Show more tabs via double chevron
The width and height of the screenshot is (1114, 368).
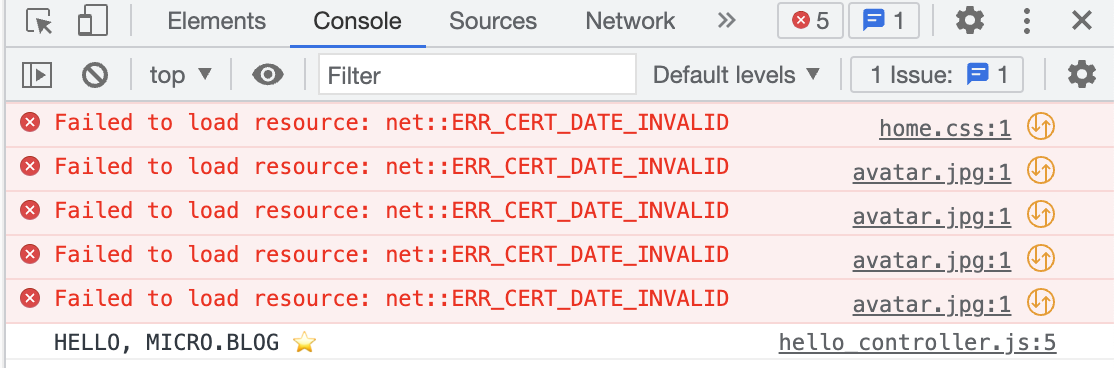click(726, 21)
